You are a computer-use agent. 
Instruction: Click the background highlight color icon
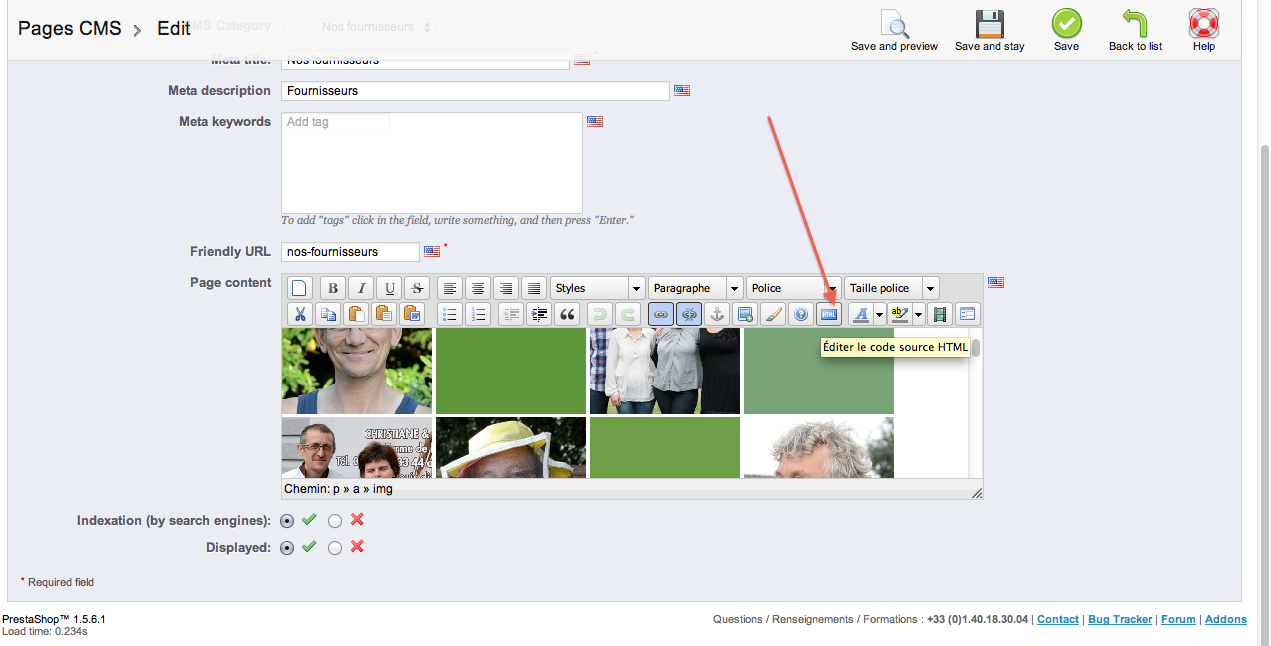[x=898, y=314]
